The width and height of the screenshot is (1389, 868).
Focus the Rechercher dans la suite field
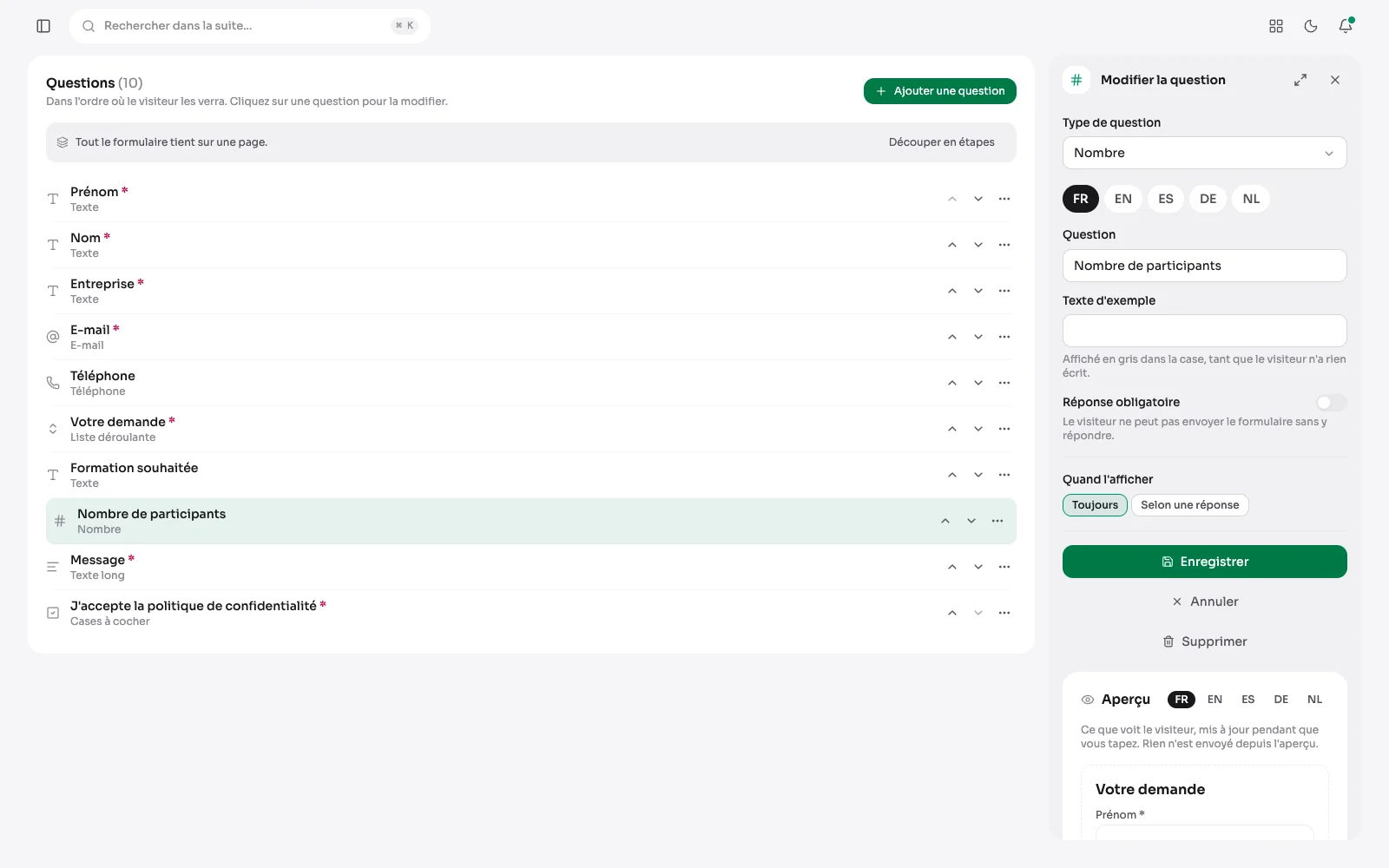tap(250, 26)
